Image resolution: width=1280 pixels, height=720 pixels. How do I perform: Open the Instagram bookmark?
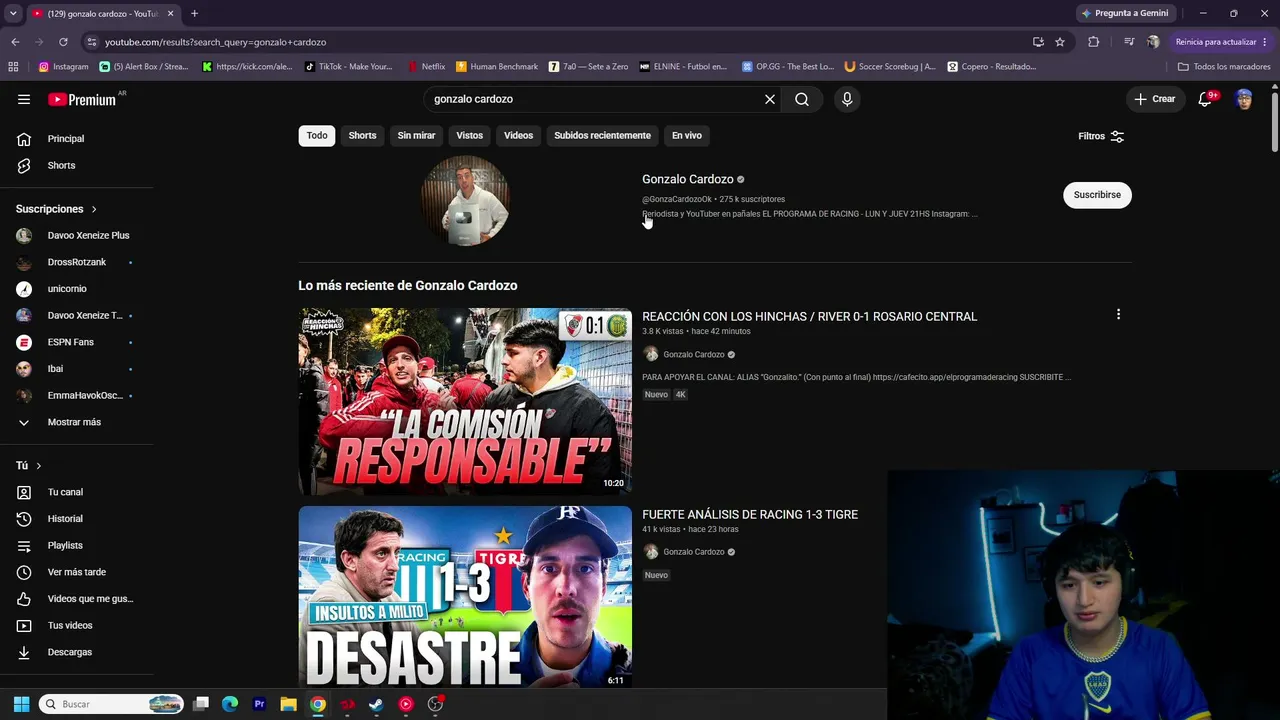tap(64, 67)
